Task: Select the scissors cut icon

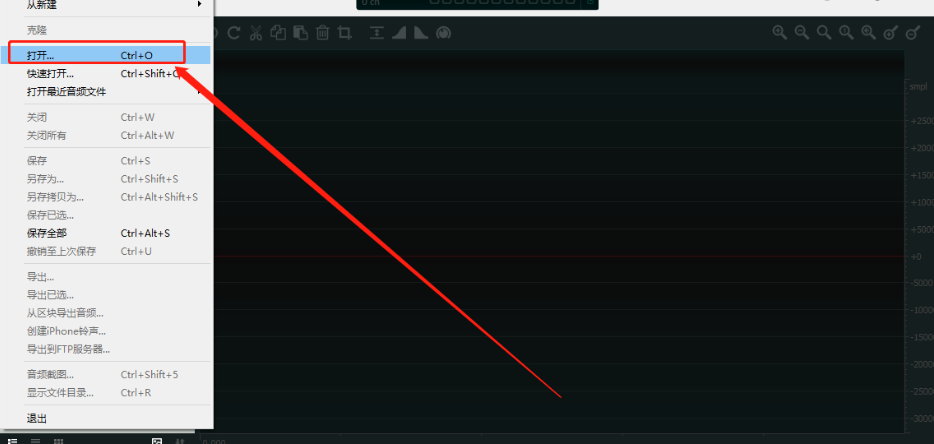Action: click(x=256, y=33)
